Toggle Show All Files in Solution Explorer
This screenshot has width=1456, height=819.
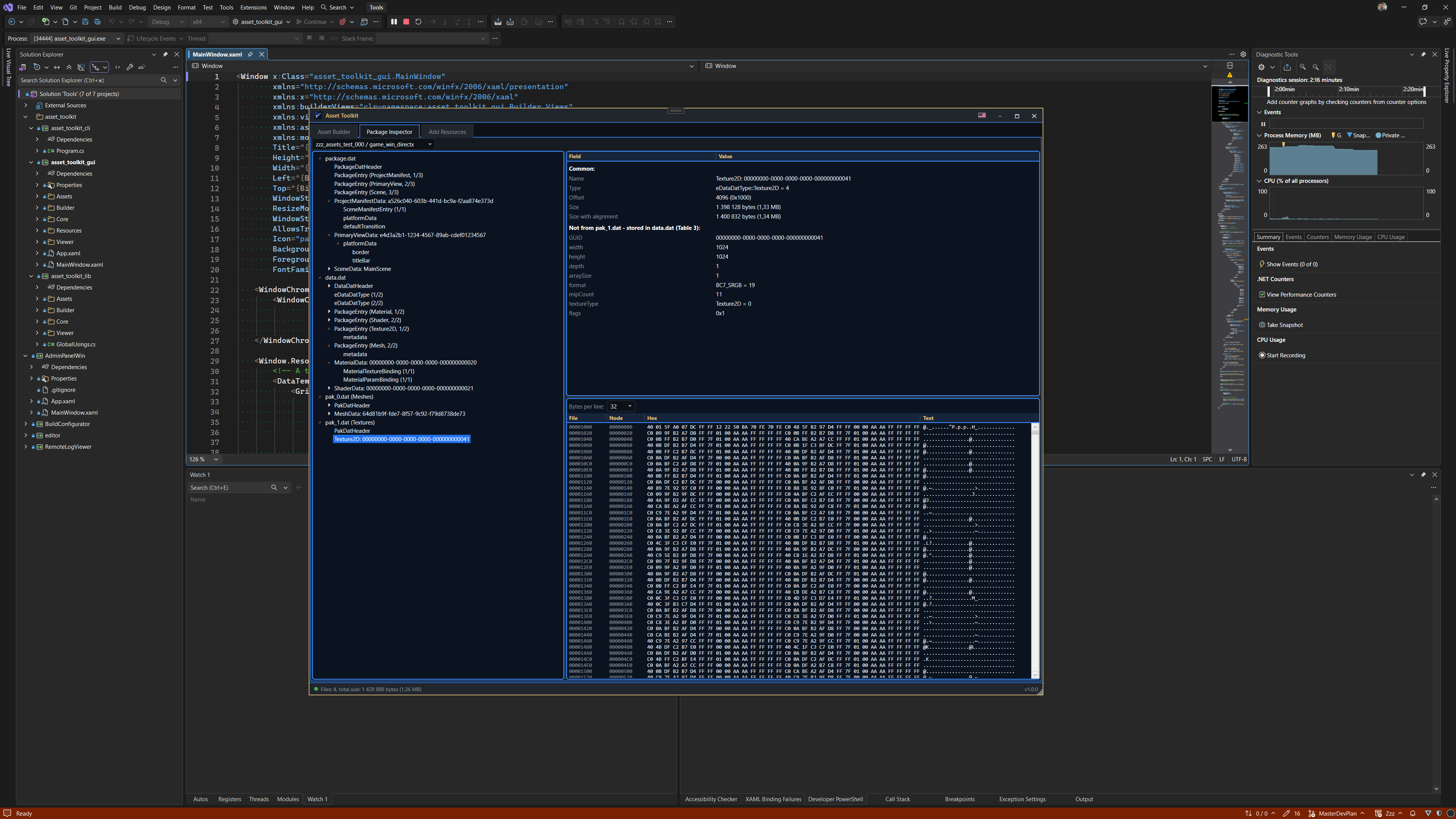click(82, 67)
